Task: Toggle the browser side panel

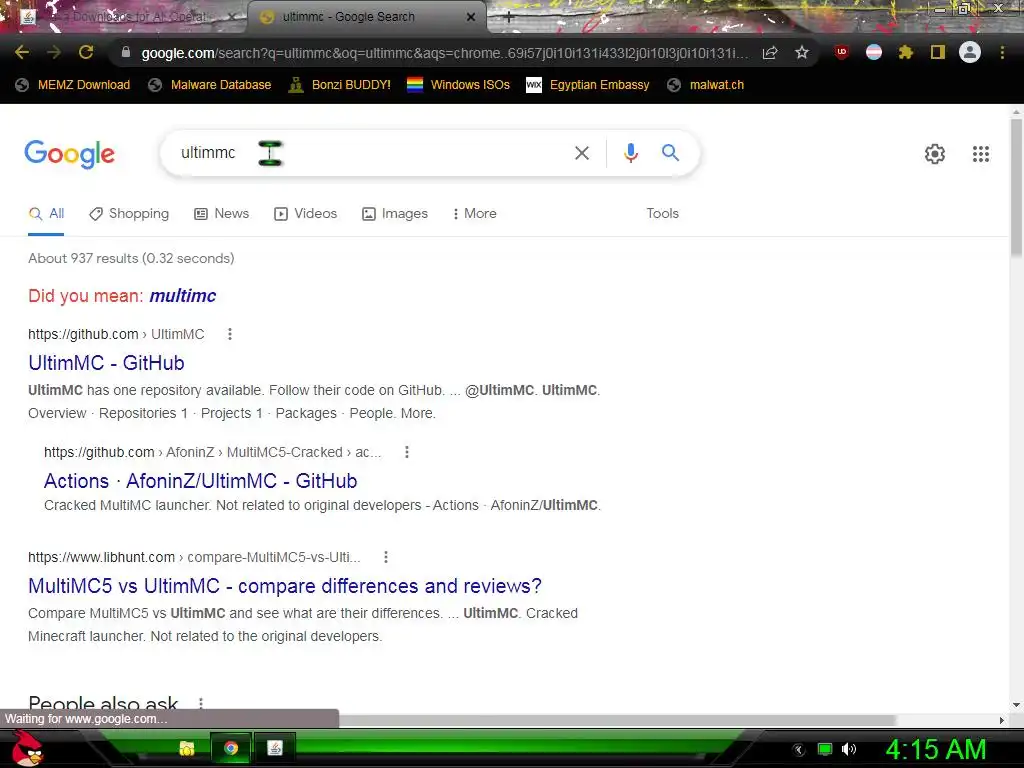Action: pos(938,52)
